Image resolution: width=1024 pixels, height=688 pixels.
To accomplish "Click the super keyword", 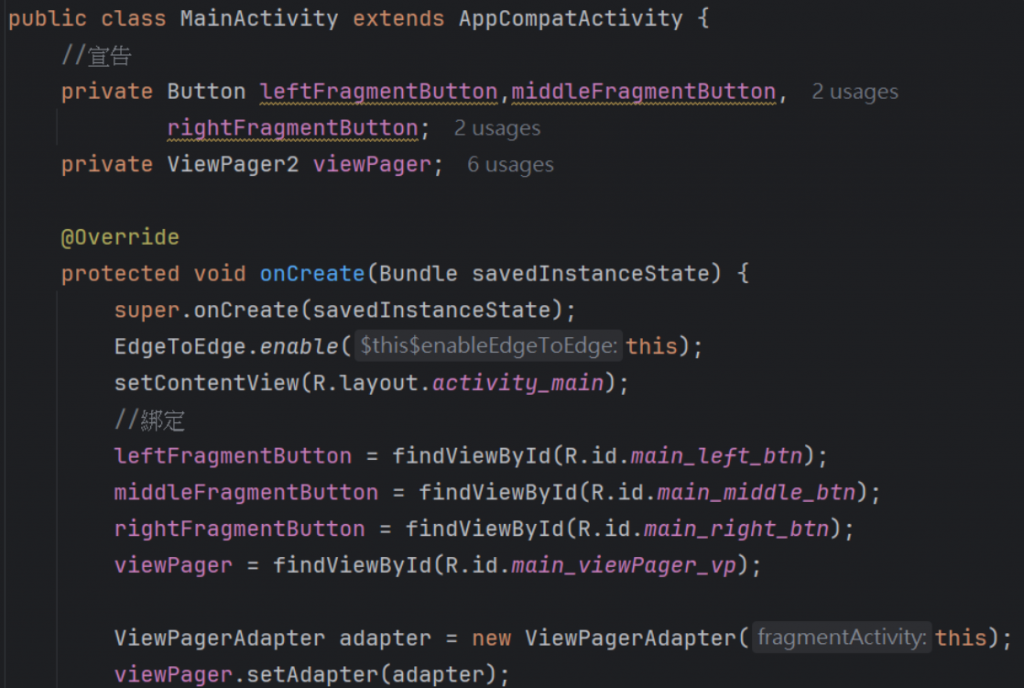I will [x=147, y=310].
